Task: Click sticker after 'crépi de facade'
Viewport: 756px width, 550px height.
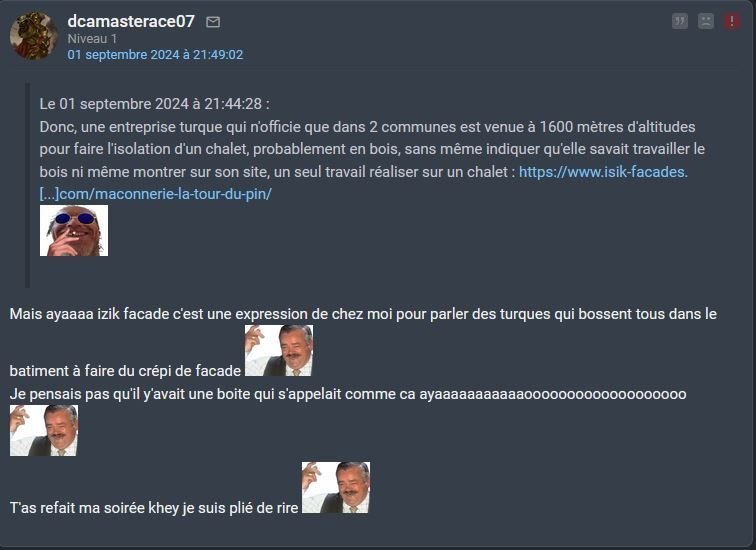Action: pos(279,350)
